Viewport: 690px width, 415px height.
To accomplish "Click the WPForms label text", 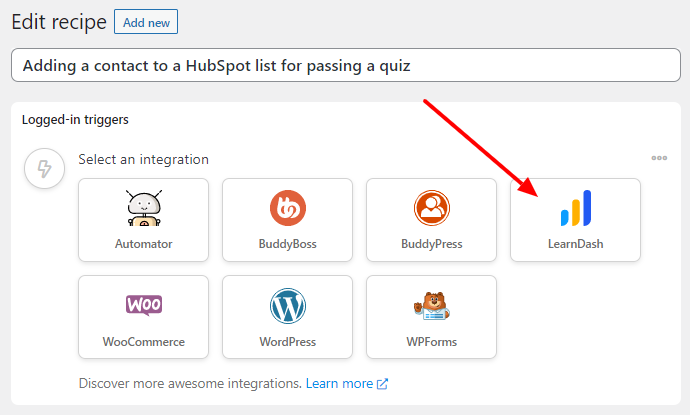I will click(x=432, y=342).
